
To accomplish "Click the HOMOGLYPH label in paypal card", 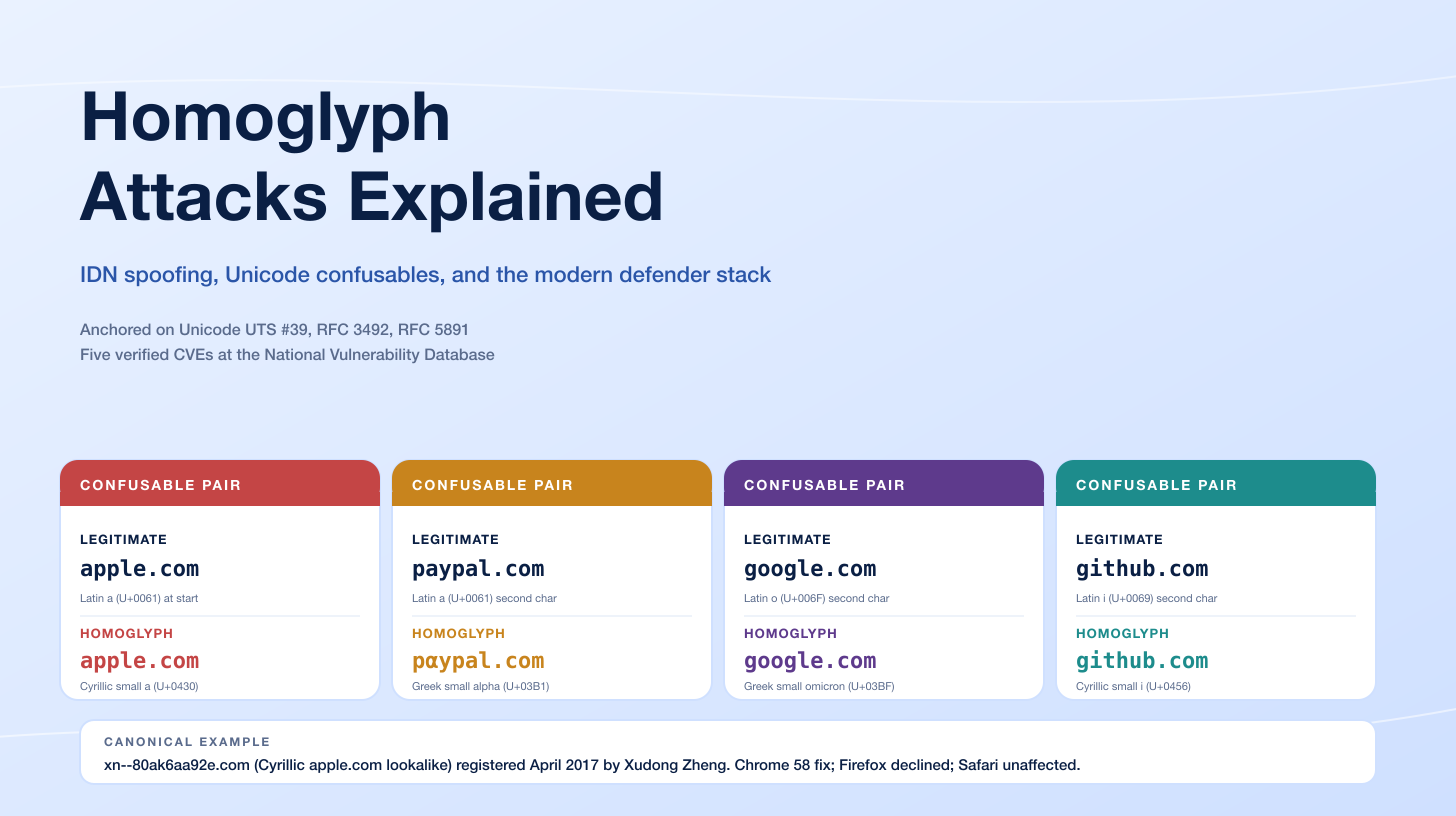I will 459,634.
